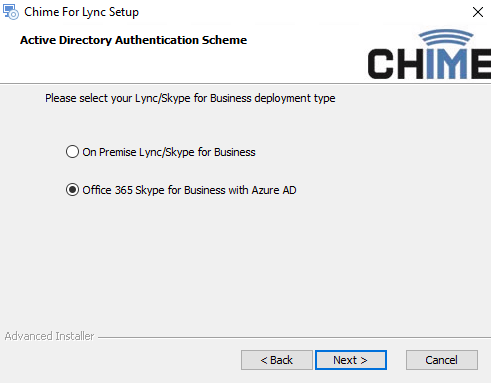Image resolution: width=491 pixels, height=383 pixels.
Task: Close the Chime For Lync Setup window
Action: tap(478, 12)
